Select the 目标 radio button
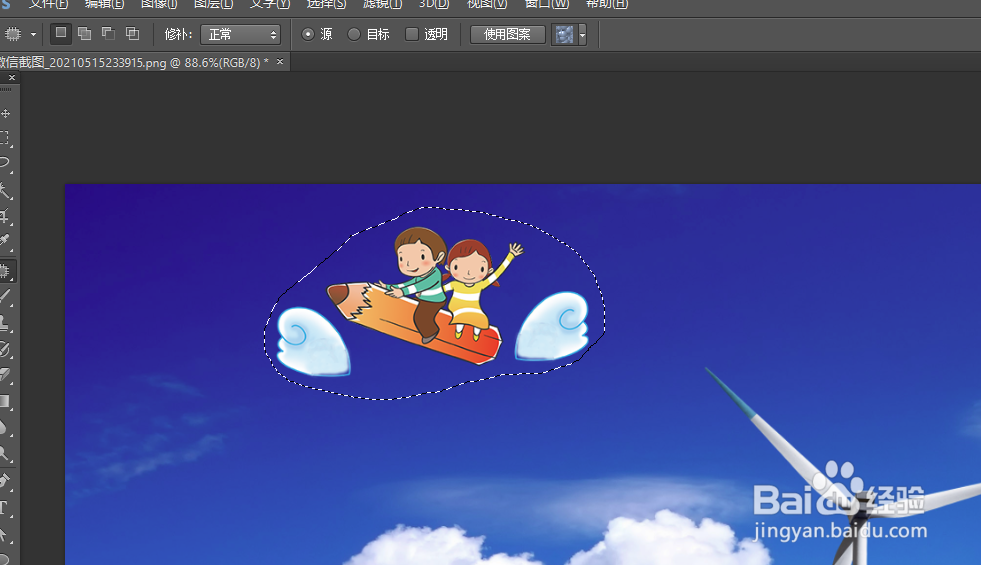The height and width of the screenshot is (565, 981). click(353, 34)
